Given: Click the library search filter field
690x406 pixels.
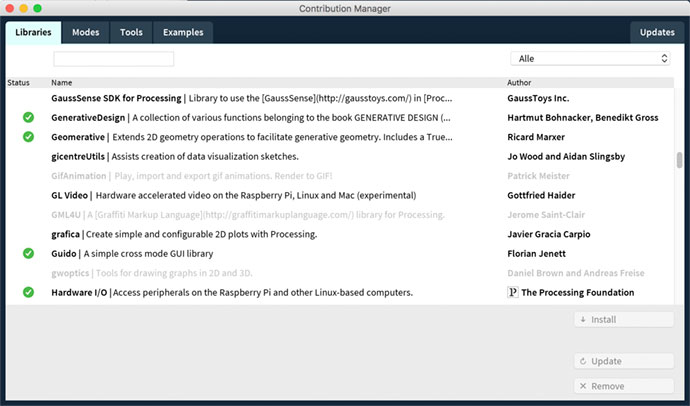Looking at the screenshot, I should [x=114, y=59].
